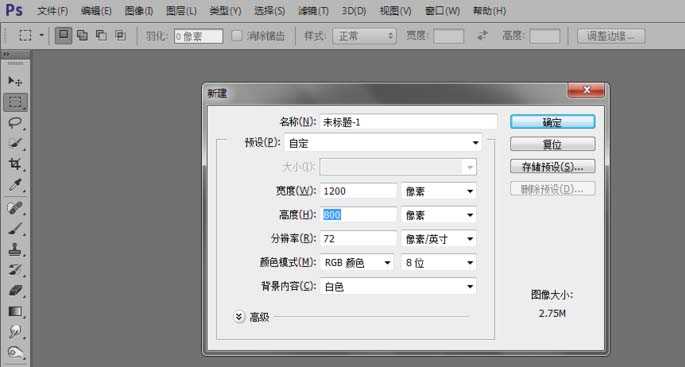Expand the collapsed toolbox panel arrows
The height and width of the screenshot is (367, 685).
(x=6, y=55)
